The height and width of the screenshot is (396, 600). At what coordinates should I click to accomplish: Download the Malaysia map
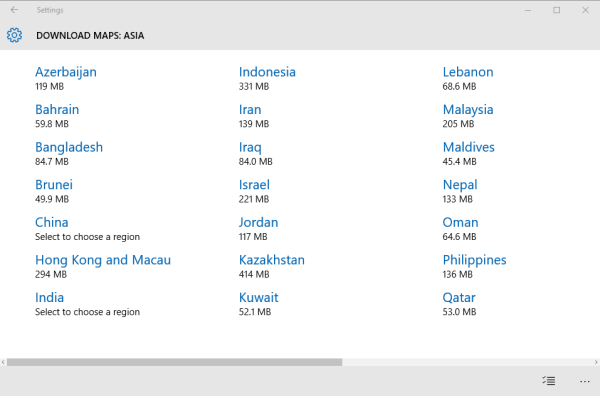[x=468, y=116]
